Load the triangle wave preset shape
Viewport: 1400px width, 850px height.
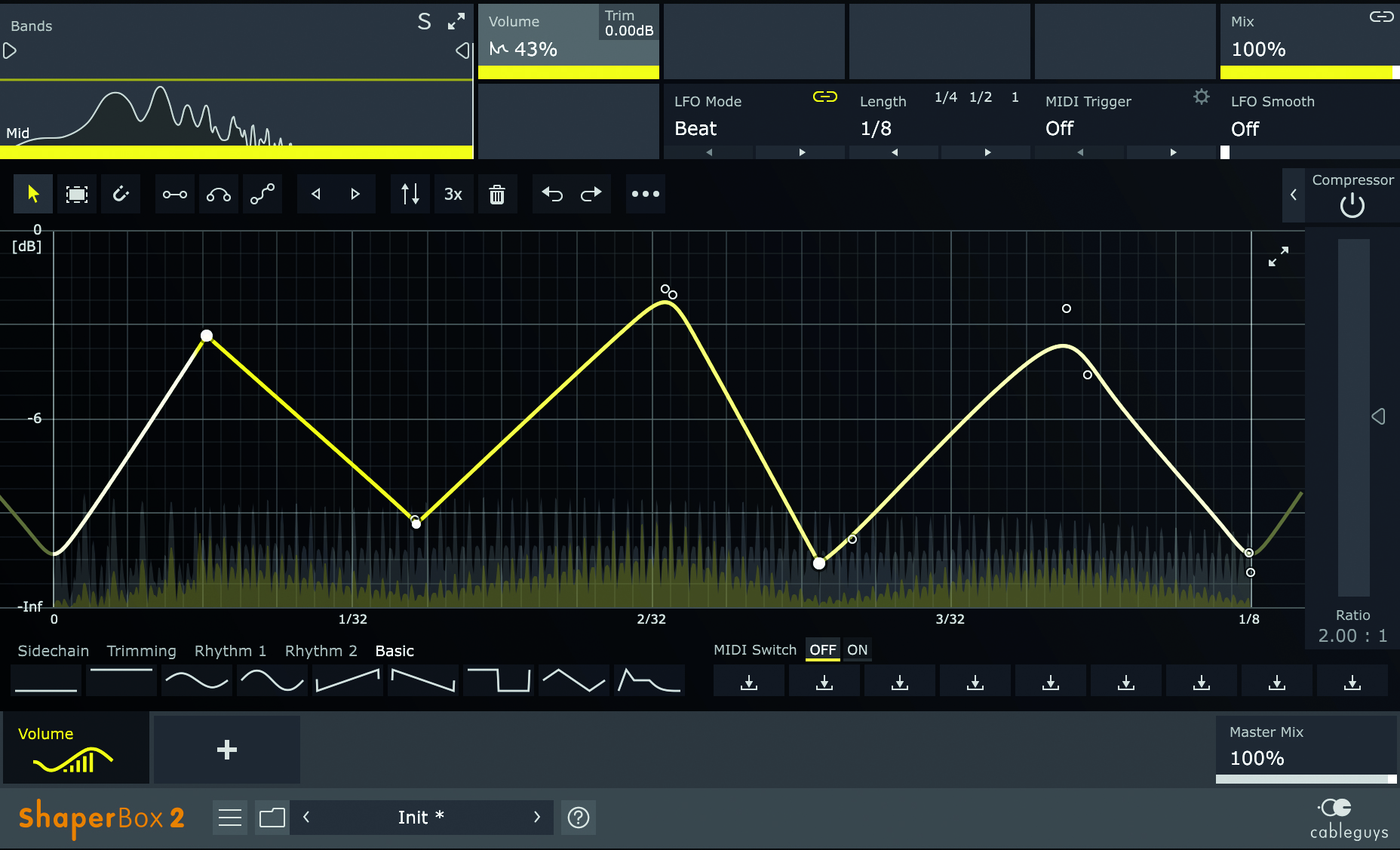click(574, 680)
